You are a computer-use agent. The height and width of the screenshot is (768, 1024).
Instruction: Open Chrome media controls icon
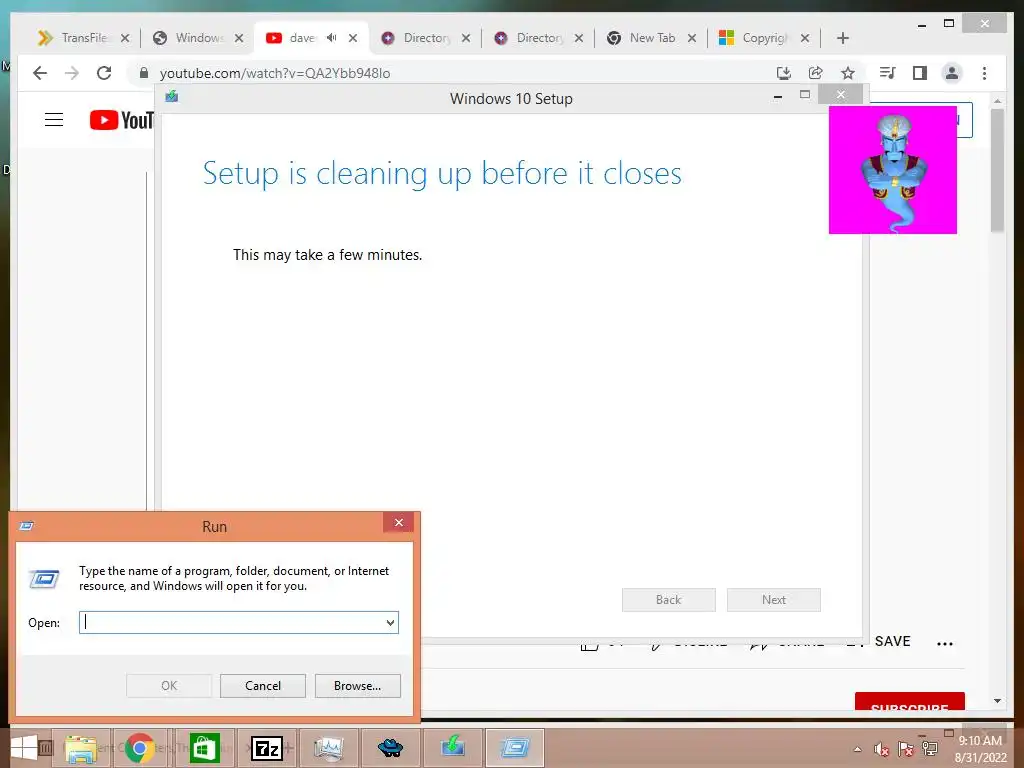point(887,73)
